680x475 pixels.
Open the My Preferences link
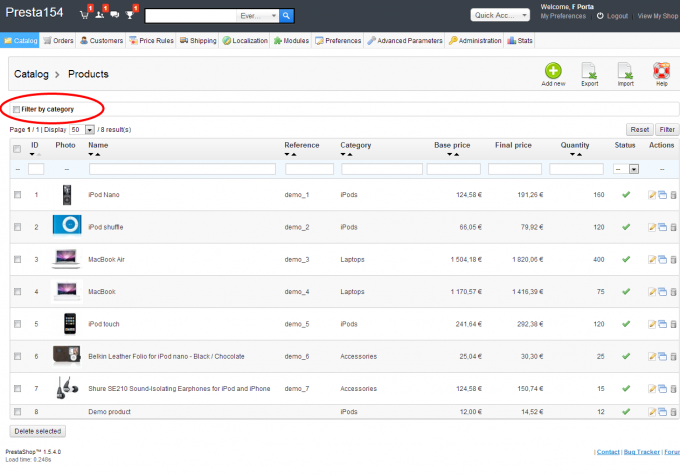point(563,16)
